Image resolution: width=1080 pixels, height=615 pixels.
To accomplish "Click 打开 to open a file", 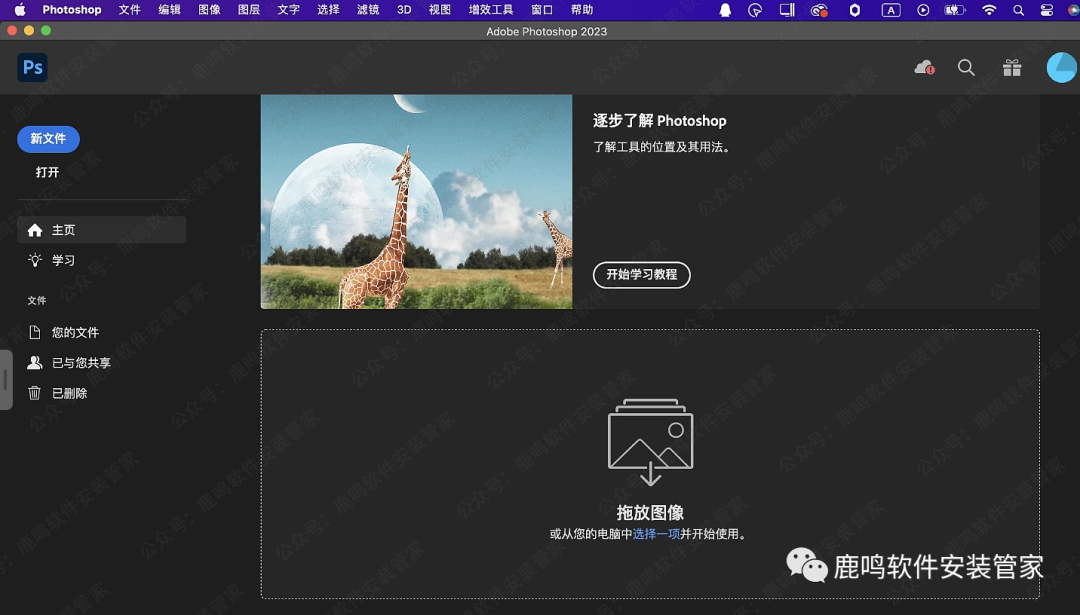I will click(48, 172).
